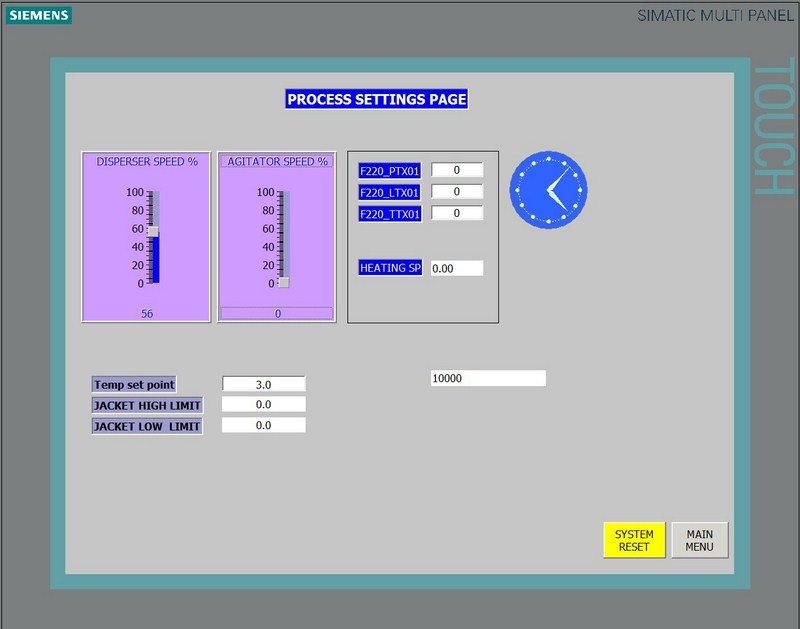
Task: Select the disperser speed slider handle
Action: click(155, 232)
